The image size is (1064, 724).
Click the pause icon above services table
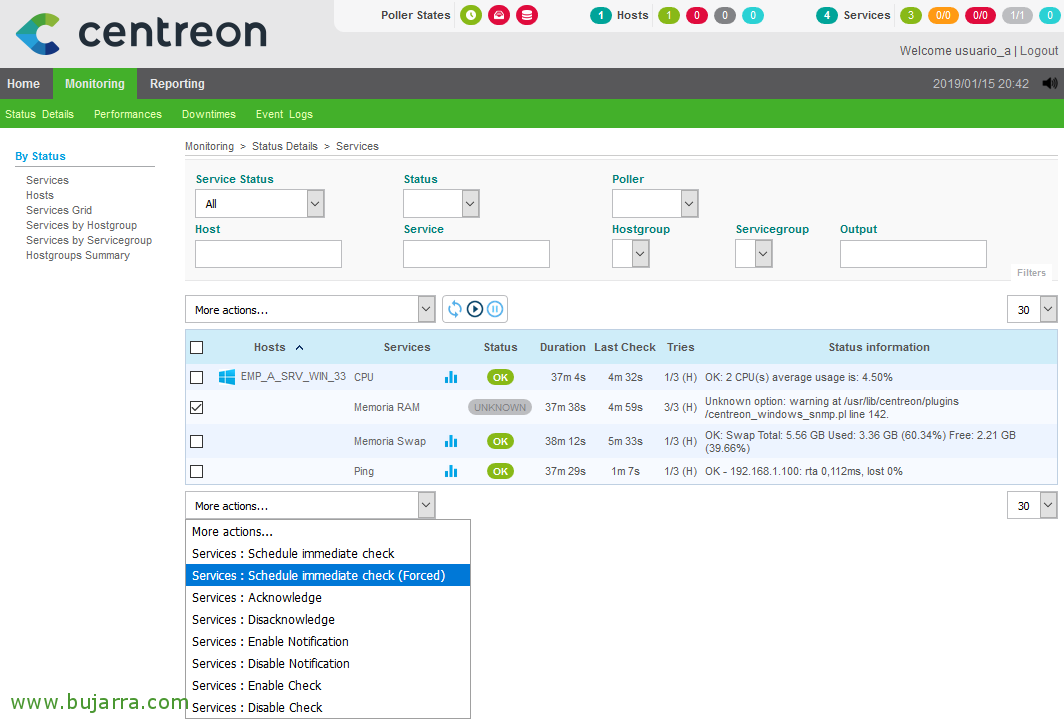495,309
